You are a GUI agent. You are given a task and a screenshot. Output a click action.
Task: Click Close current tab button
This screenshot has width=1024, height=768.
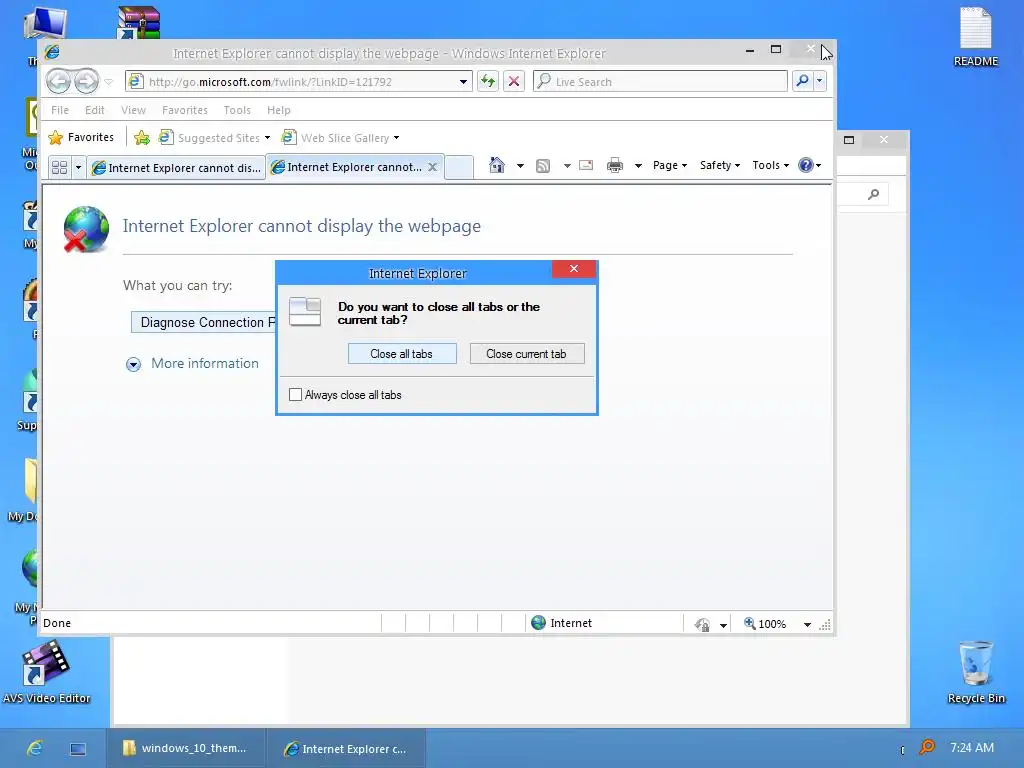point(526,354)
